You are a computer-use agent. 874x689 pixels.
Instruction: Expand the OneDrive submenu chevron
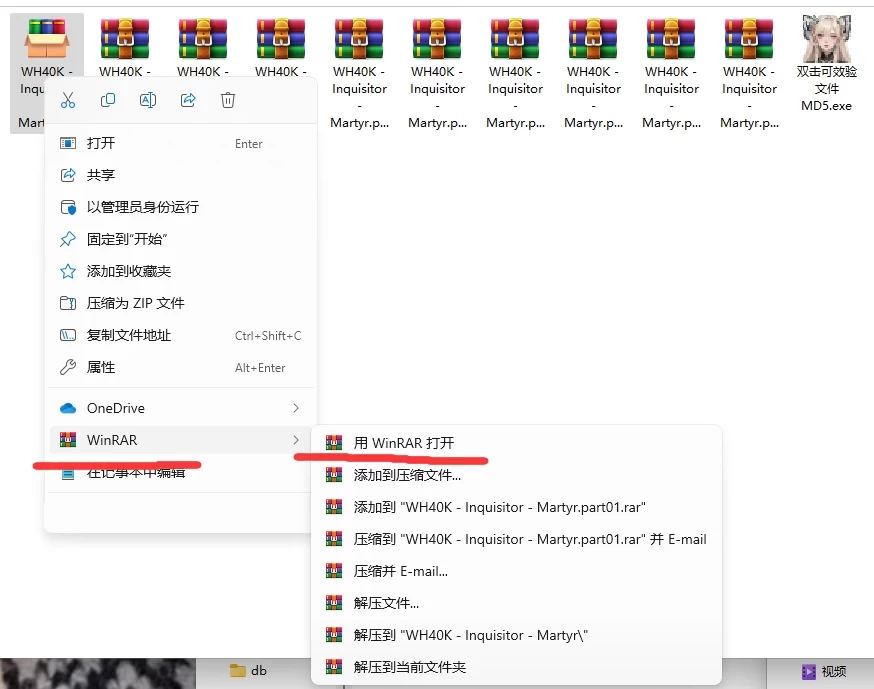pos(295,408)
